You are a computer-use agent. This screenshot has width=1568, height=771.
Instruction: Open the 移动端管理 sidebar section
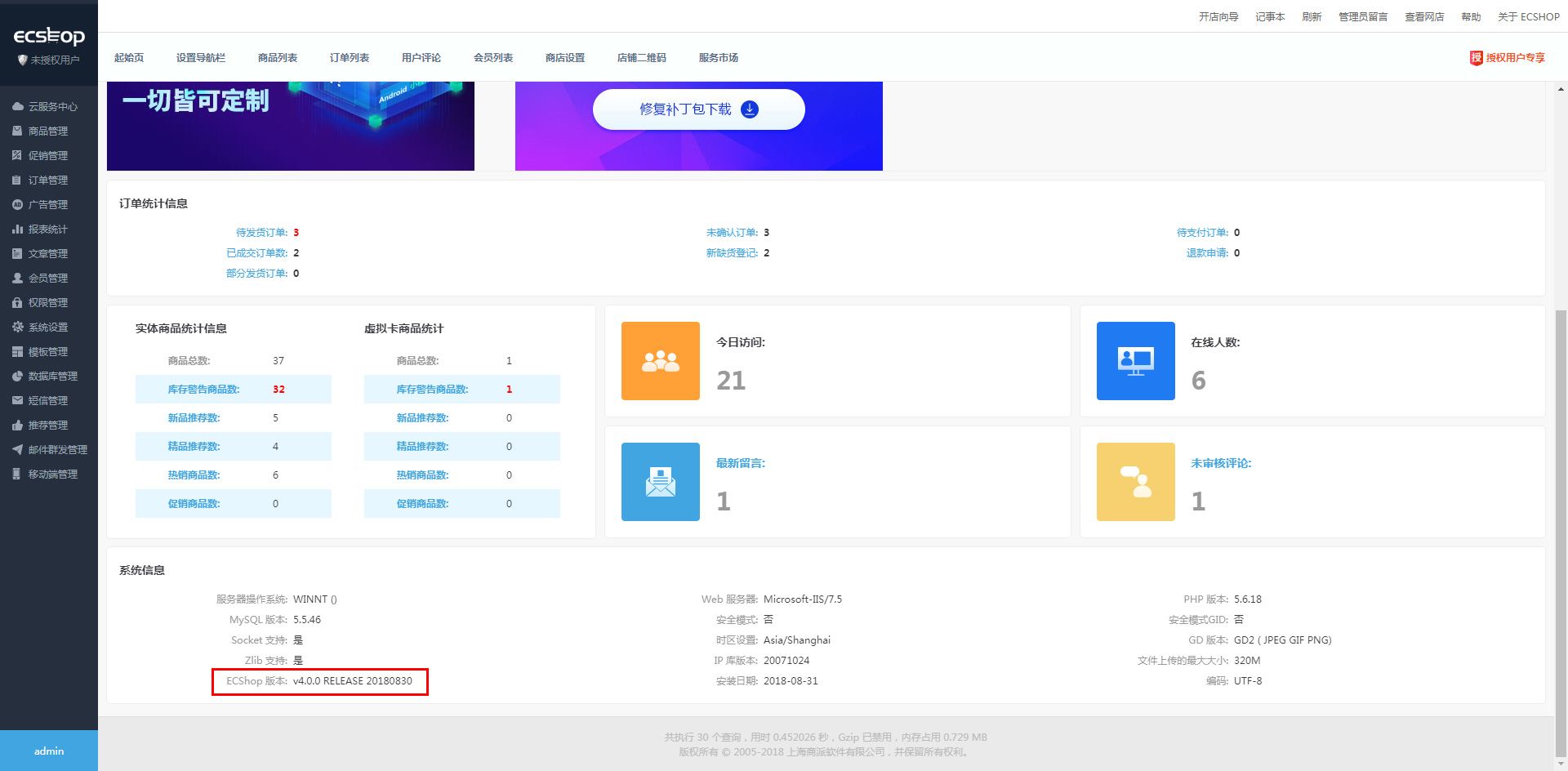52,474
